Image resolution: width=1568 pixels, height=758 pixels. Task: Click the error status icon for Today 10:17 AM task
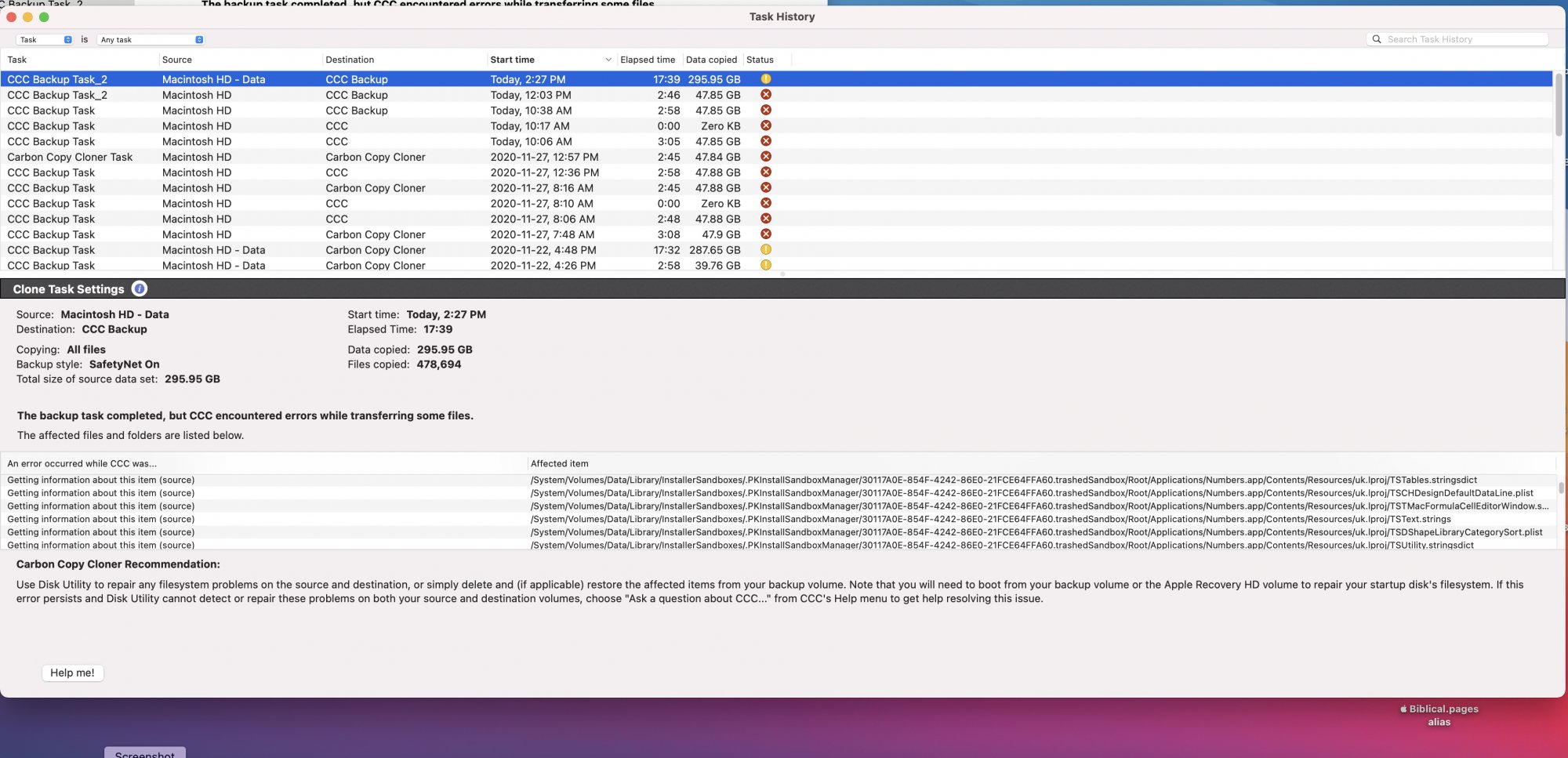point(766,125)
